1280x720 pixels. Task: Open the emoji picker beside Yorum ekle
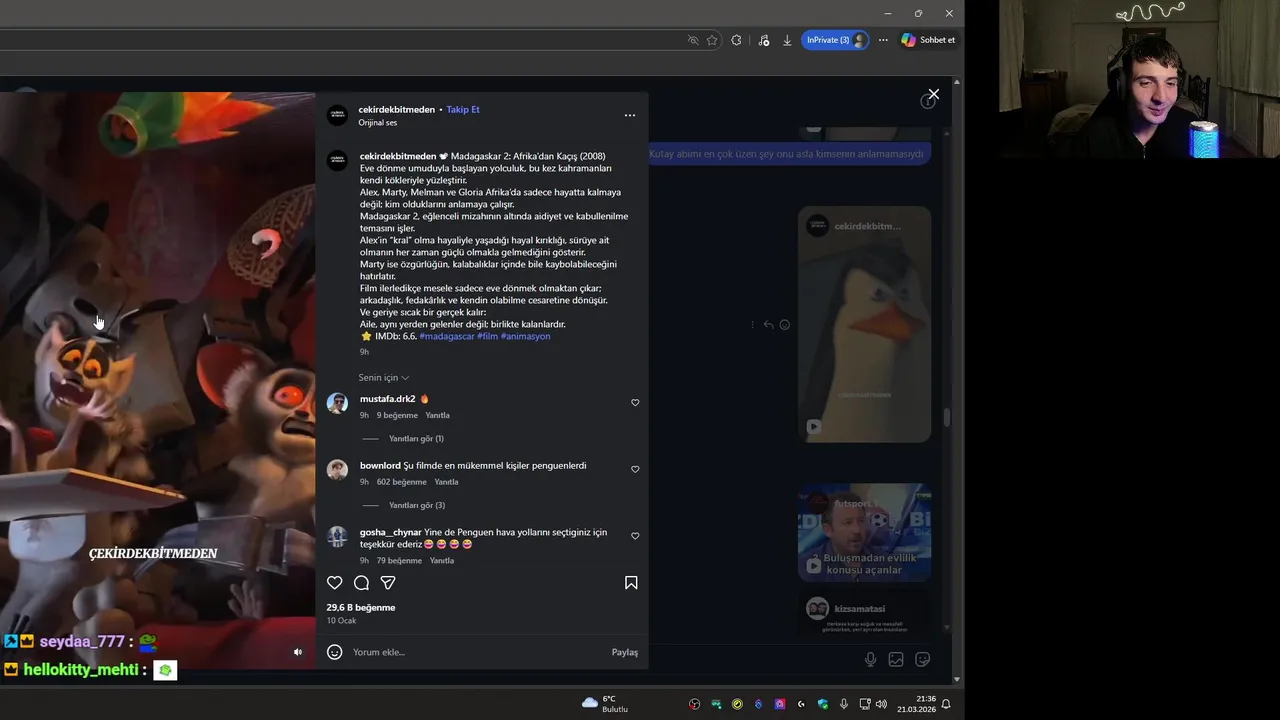[x=335, y=652]
